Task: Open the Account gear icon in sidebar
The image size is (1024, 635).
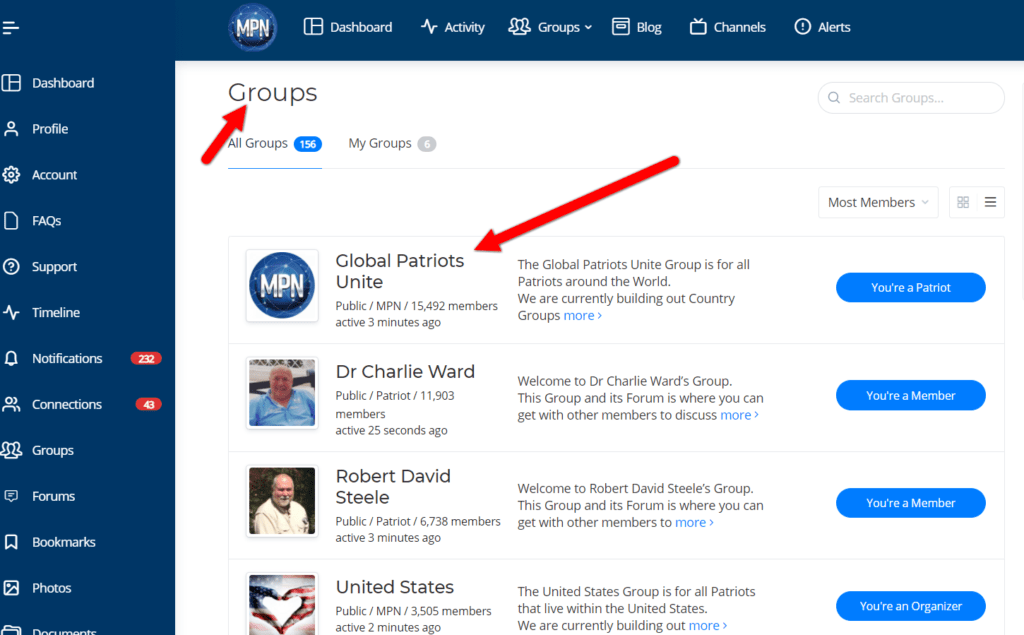Action: [x=12, y=174]
